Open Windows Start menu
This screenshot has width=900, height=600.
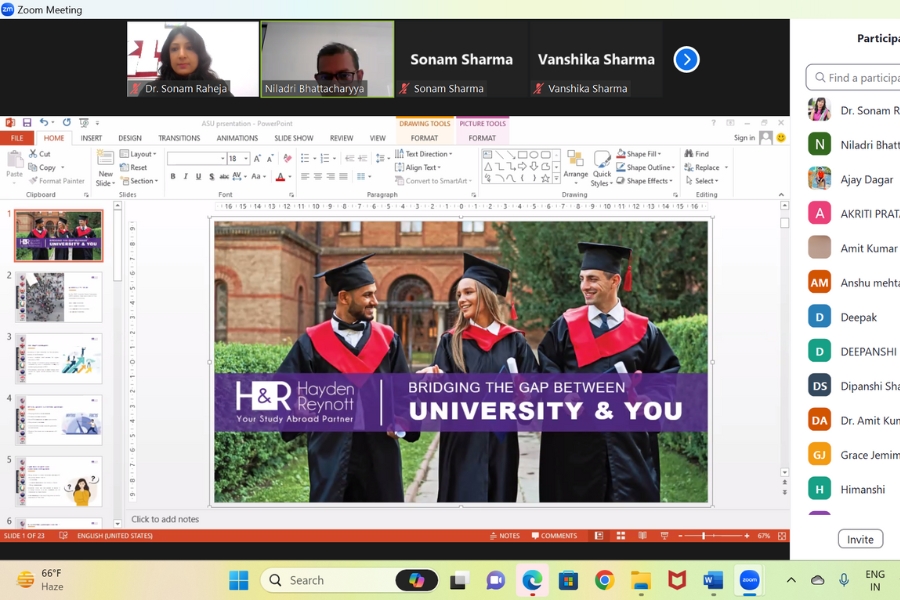pos(238,580)
